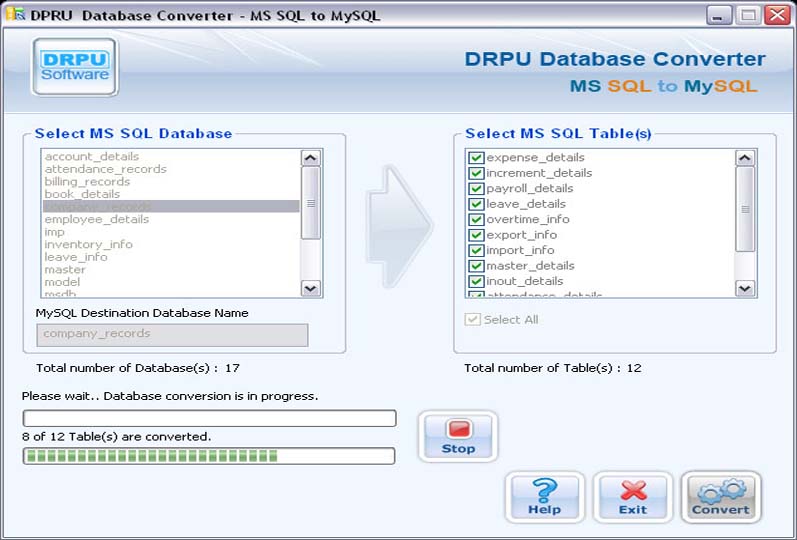Viewport: 797px width, 540px height.
Task: Toggle the payroll_details checkbox
Action: (476, 189)
